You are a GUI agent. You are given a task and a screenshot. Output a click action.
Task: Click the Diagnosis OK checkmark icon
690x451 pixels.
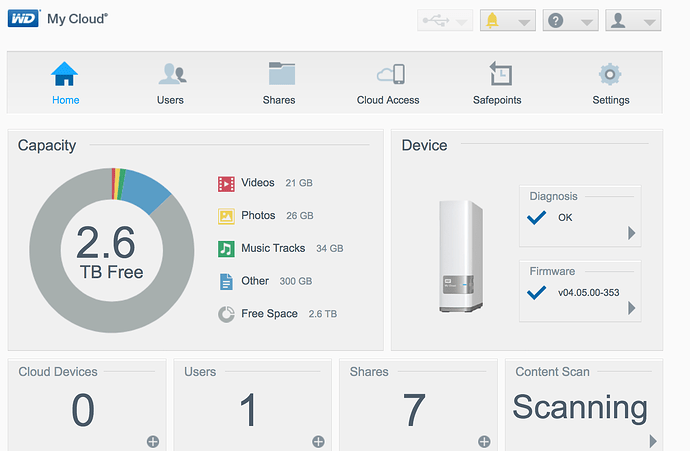tap(536, 217)
